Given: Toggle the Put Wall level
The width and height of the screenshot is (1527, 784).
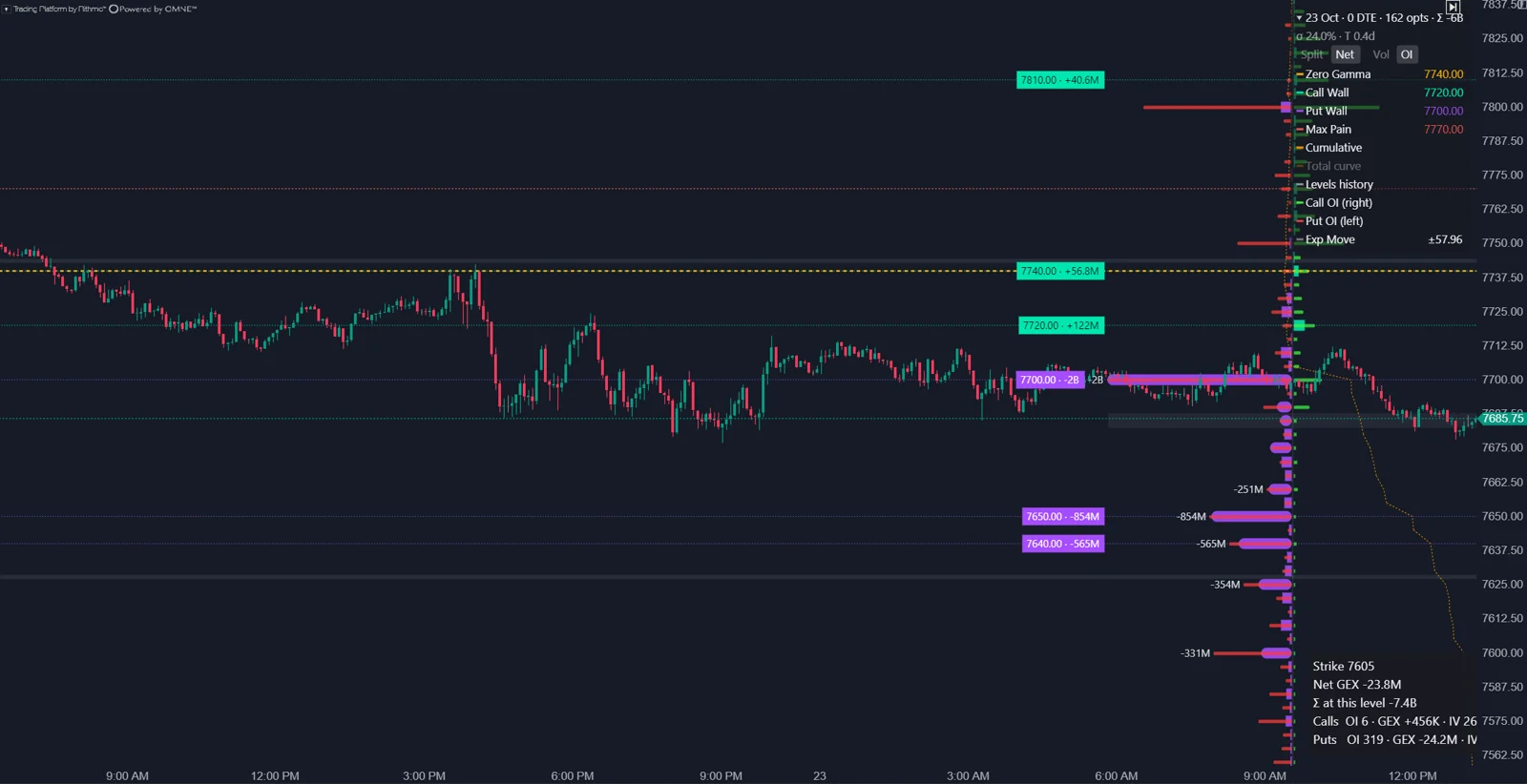Looking at the screenshot, I should (x=1321, y=111).
